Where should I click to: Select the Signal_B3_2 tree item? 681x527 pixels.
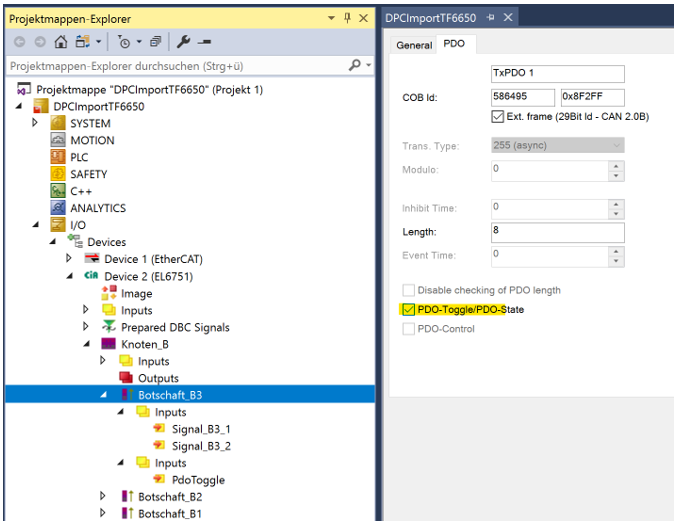pos(201,446)
